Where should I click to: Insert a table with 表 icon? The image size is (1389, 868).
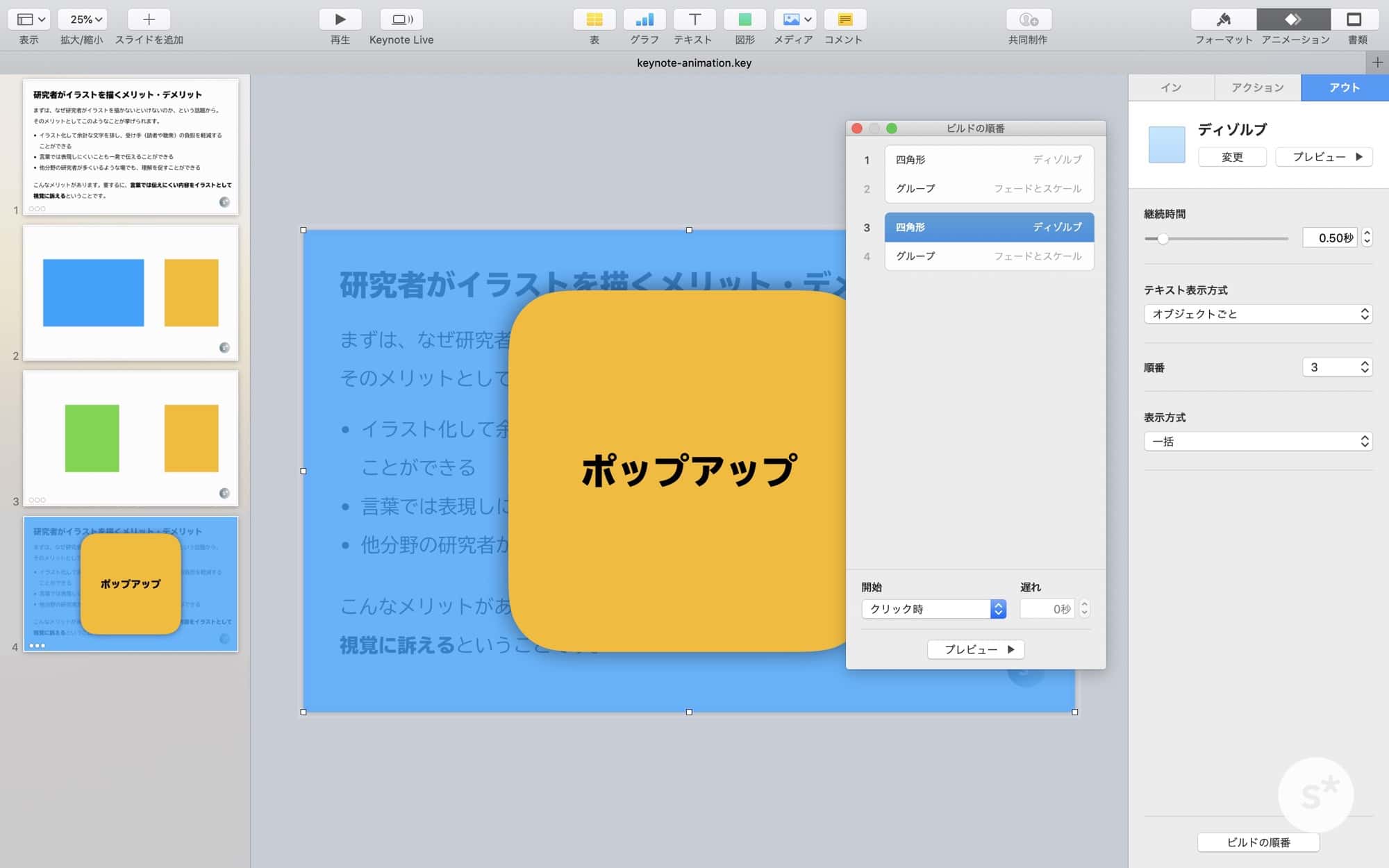pos(594,19)
